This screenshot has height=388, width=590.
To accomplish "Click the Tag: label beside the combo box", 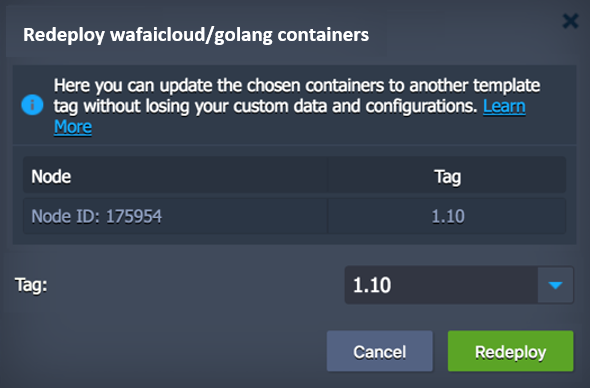I will (31, 285).
